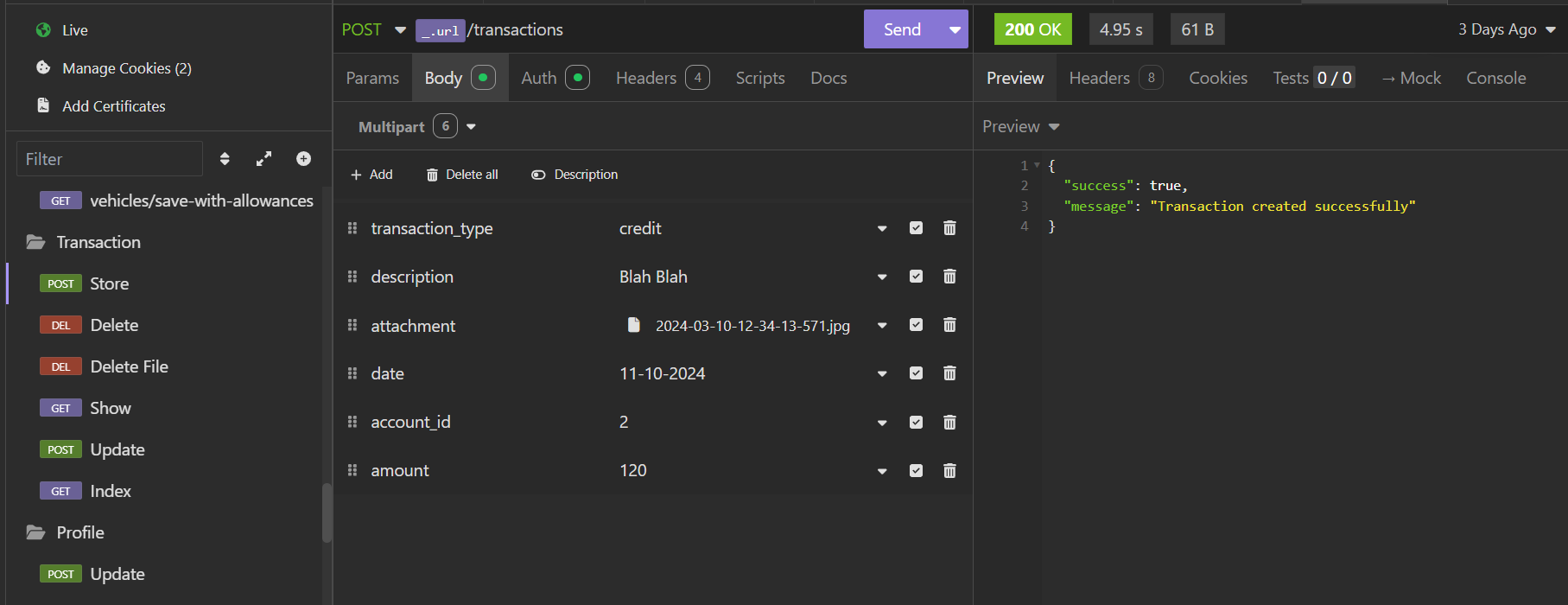The height and width of the screenshot is (605, 1568).
Task: Click the create new request plus icon
Action: tap(303, 158)
